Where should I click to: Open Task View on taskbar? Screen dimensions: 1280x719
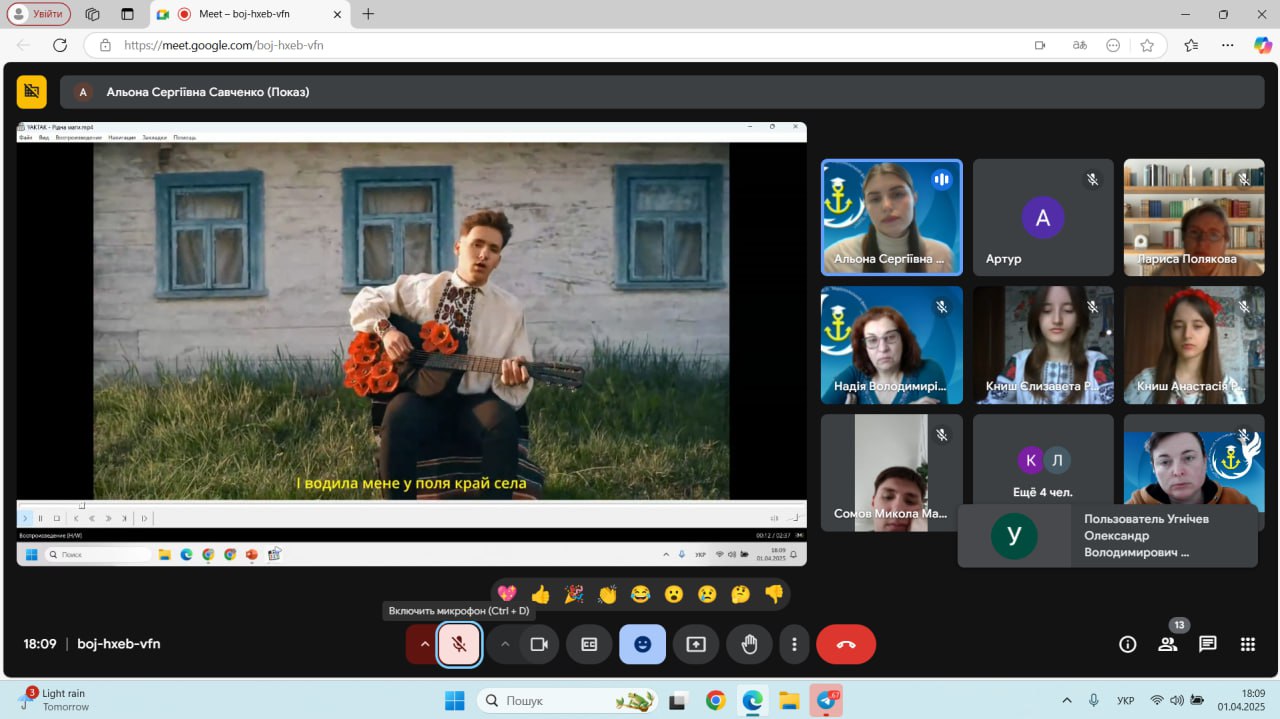[678, 701]
